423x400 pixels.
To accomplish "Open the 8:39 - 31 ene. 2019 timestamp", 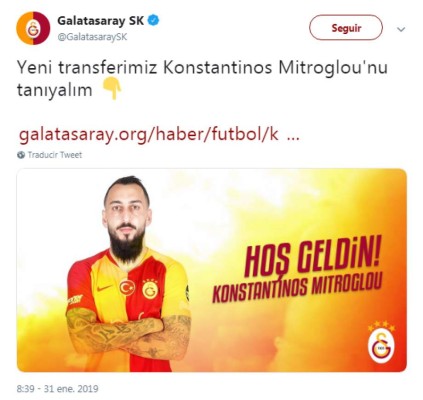I will [x=57, y=389].
